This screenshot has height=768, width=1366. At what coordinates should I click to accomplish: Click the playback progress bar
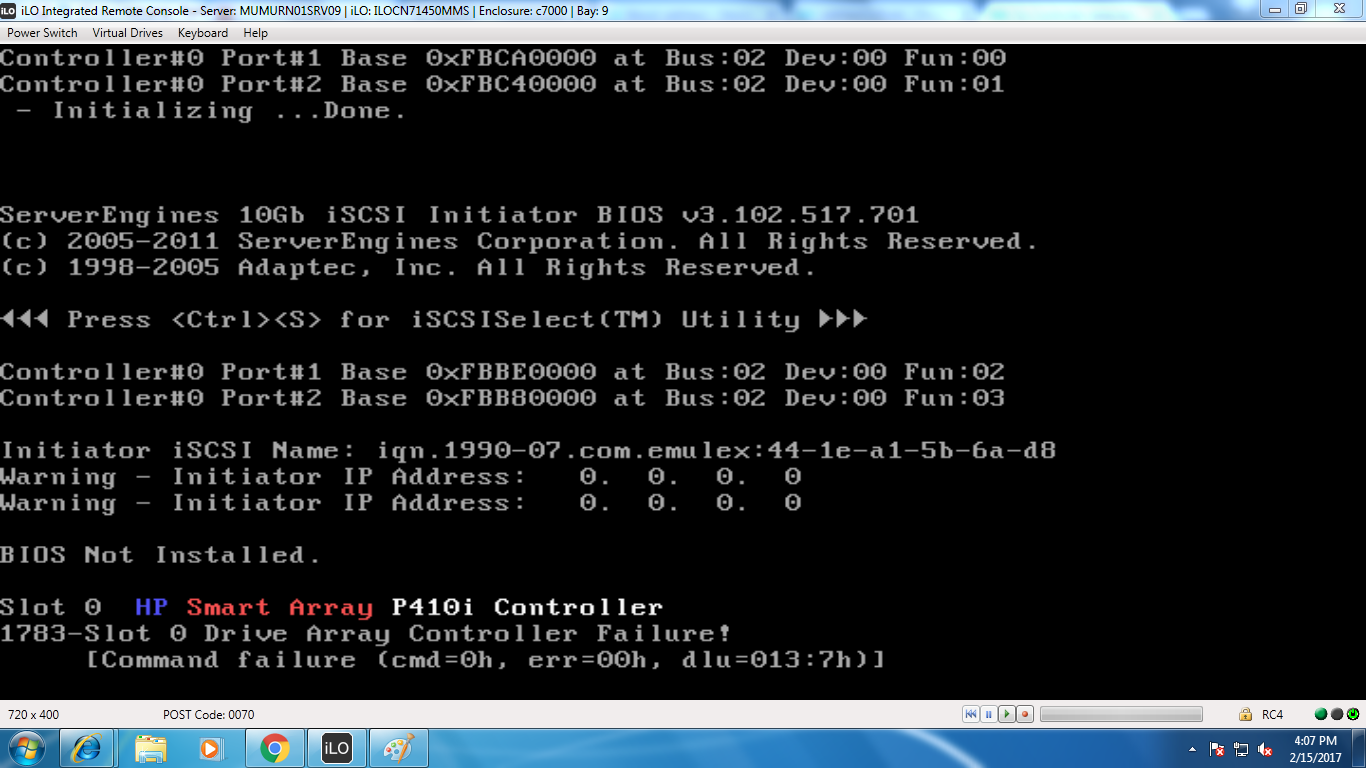tap(1121, 714)
